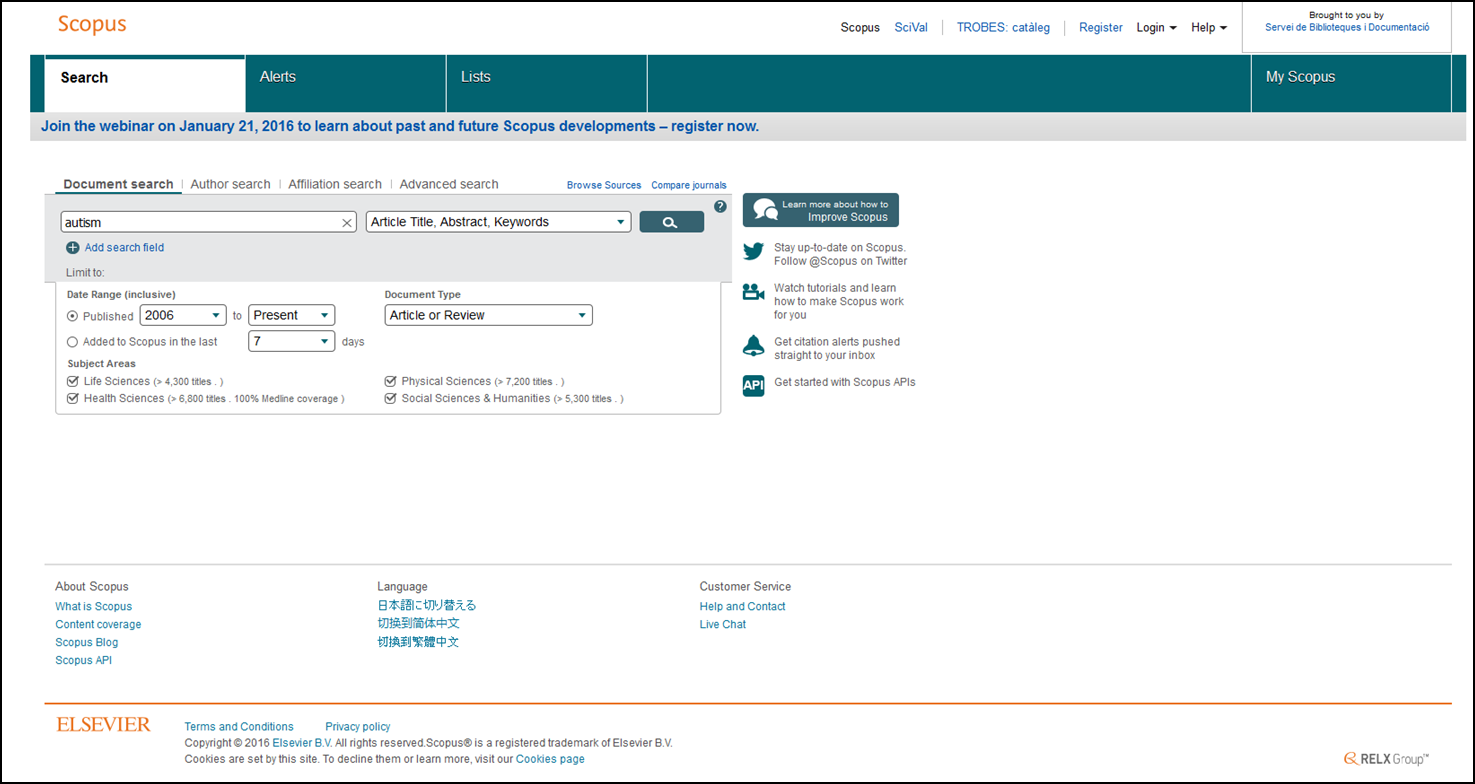Click the Scopus API footer link

pyautogui.click(x=84, y=661)
